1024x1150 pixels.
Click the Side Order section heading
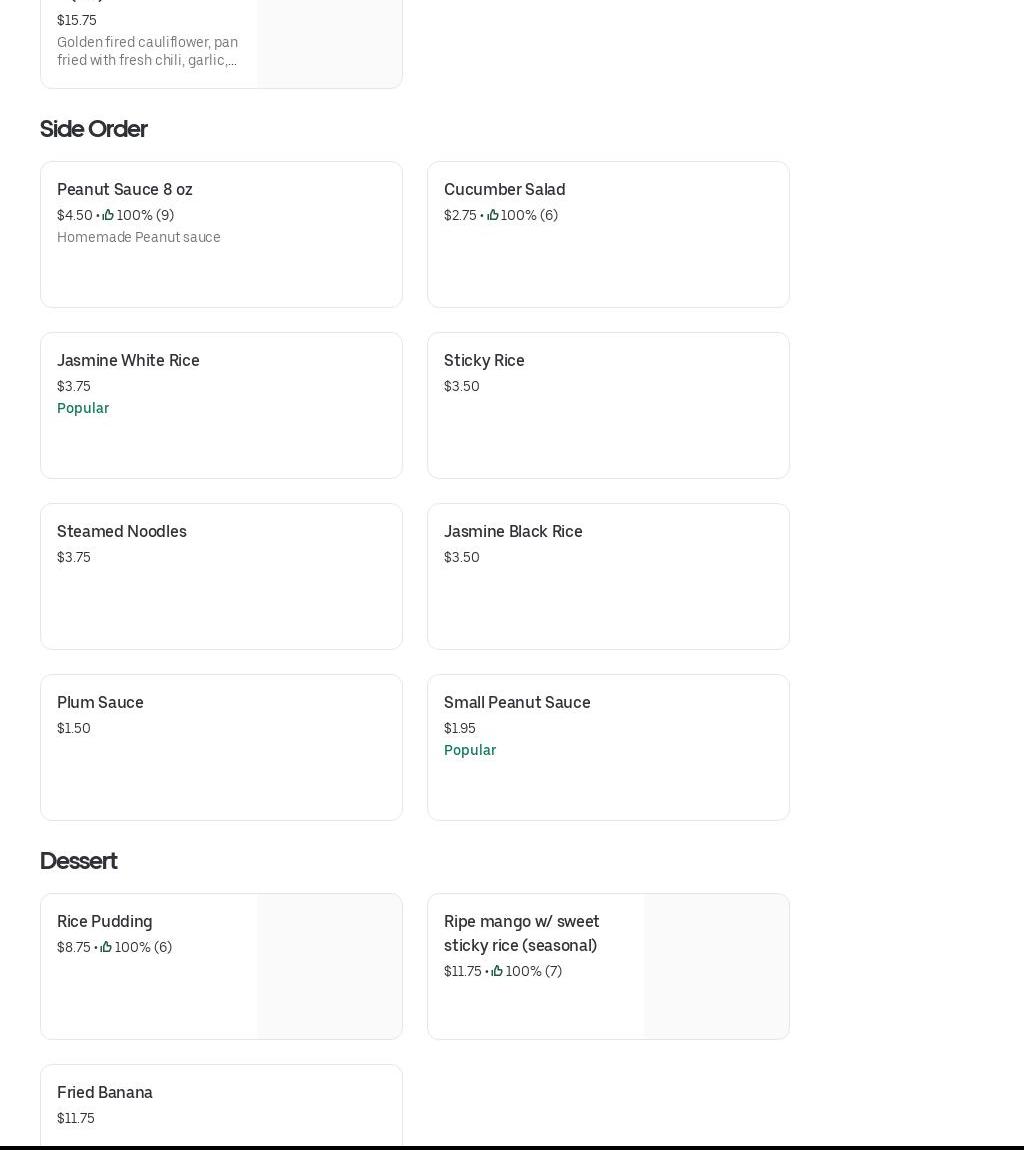pyautogui.click(x=93, y=129)
